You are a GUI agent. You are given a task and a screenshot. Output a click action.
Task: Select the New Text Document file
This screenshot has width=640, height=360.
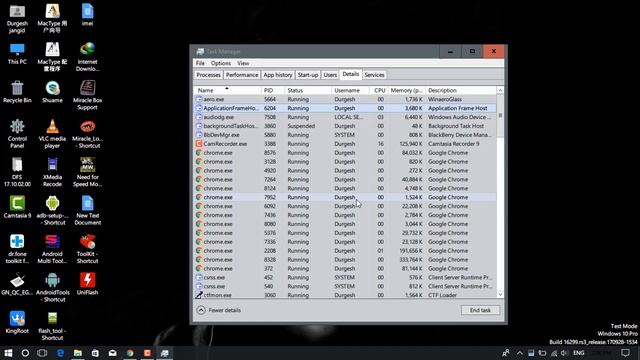87,211
